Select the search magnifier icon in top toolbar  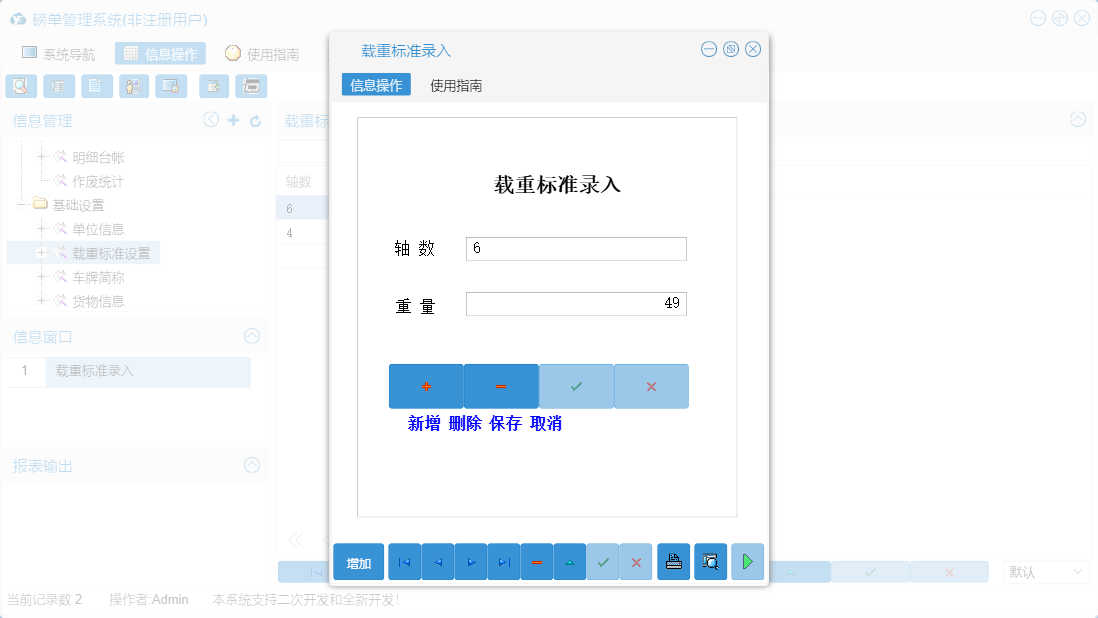[21, 86]
